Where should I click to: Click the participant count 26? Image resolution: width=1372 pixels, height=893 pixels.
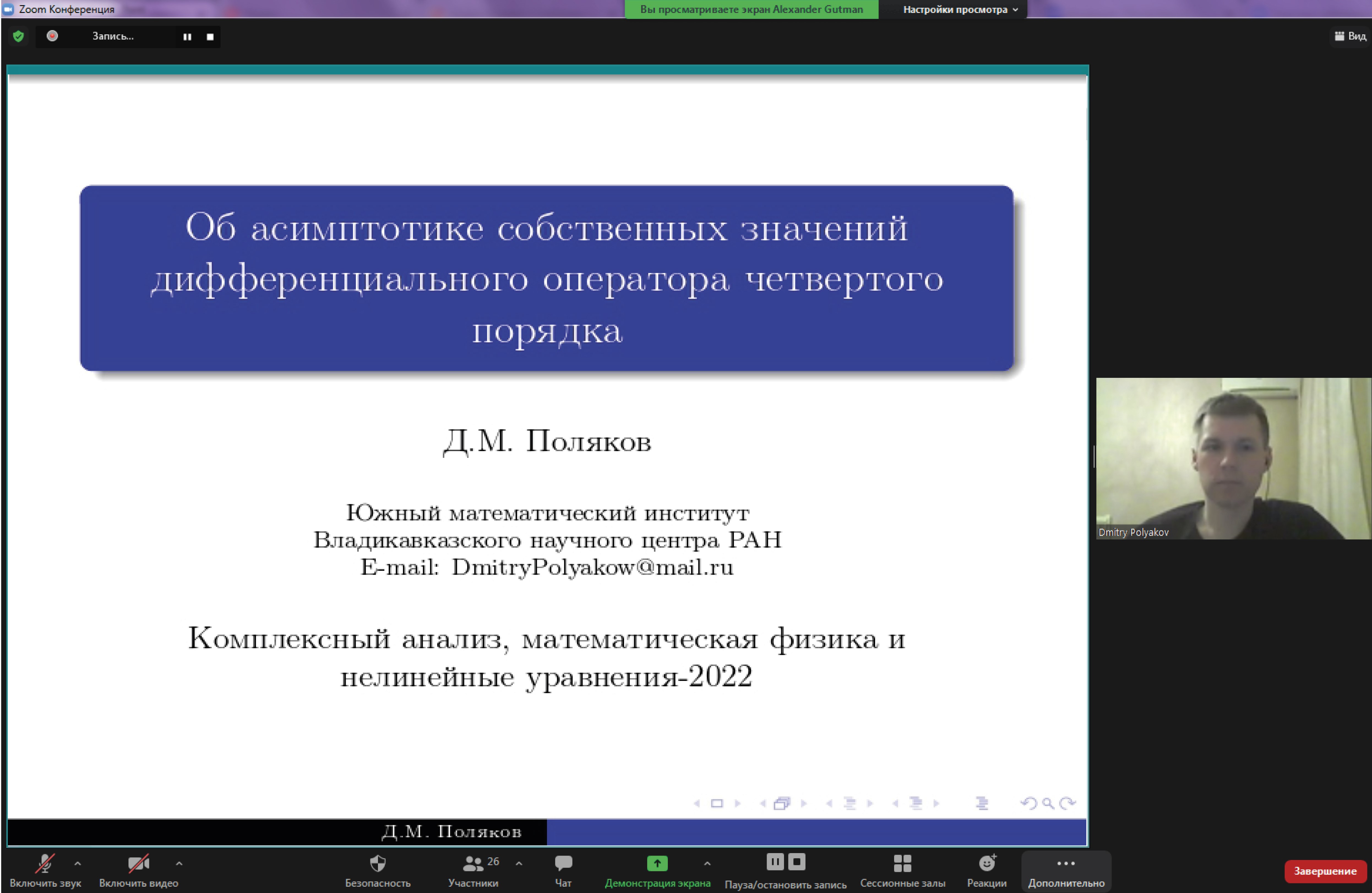point(494,861)
